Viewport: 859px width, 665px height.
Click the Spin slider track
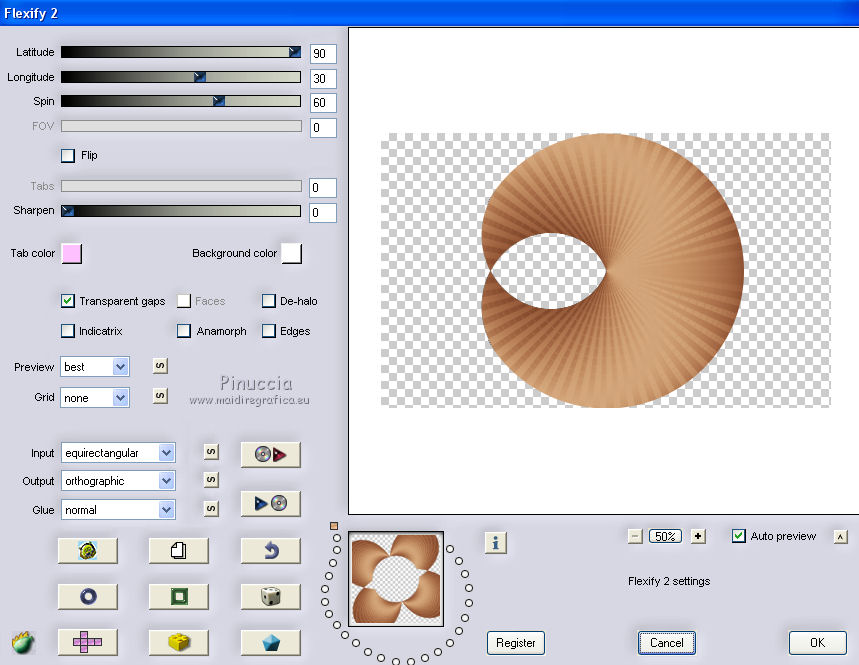click(x=181, y=101)
